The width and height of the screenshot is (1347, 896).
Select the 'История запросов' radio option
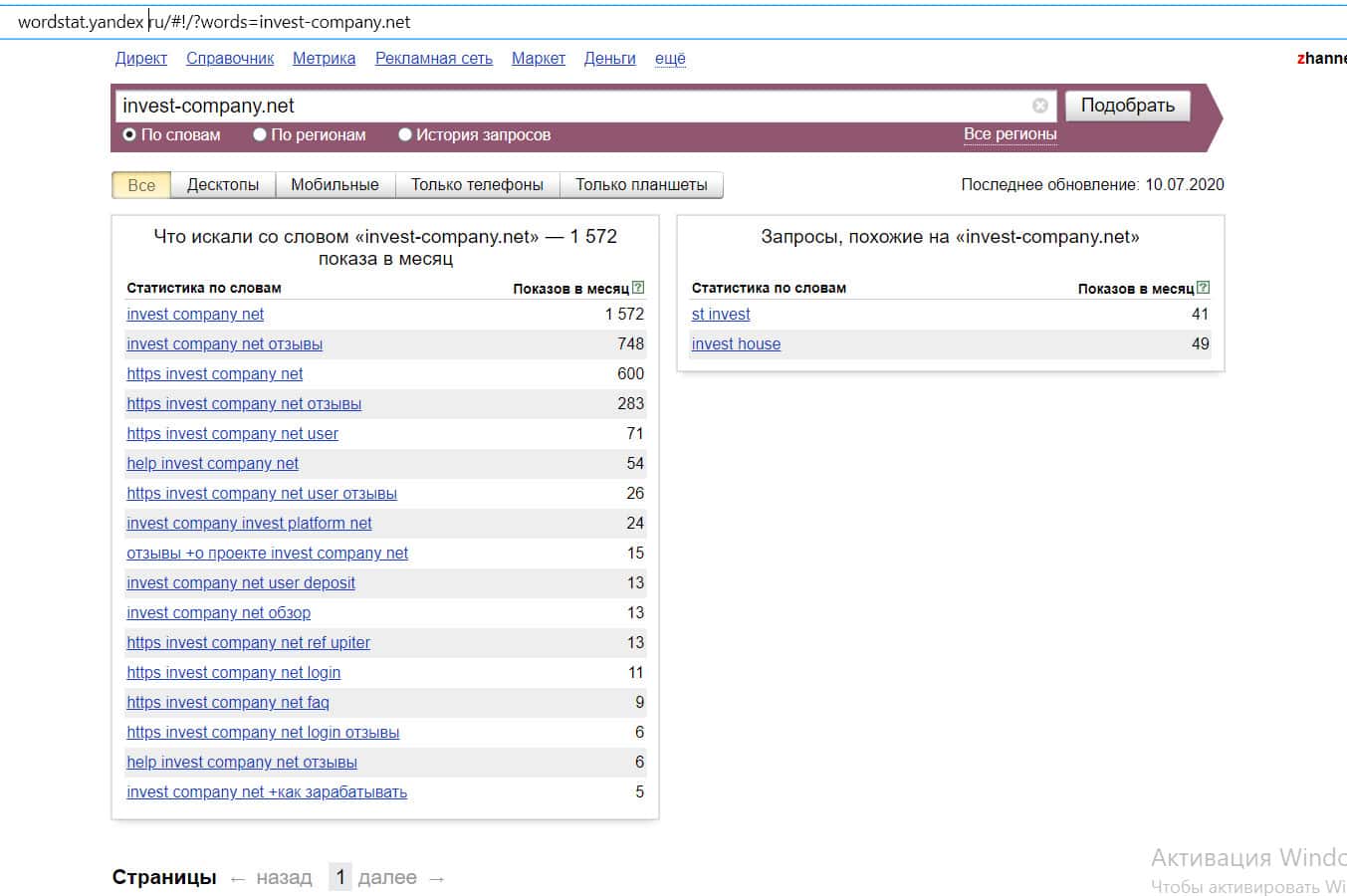405,134
